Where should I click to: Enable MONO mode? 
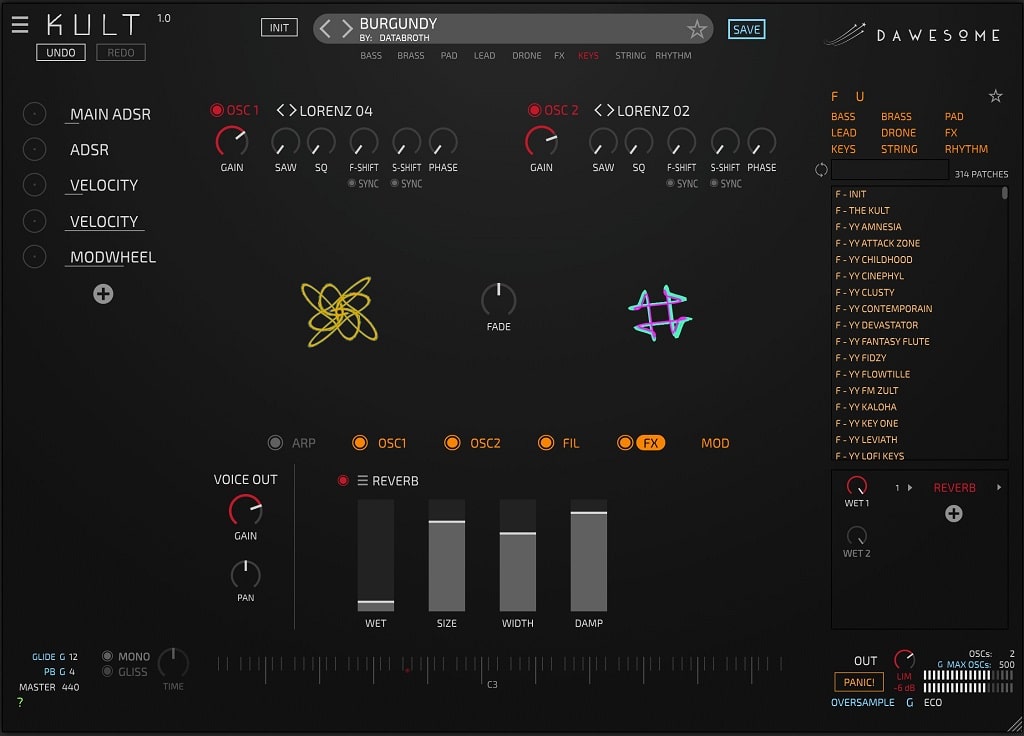pyautogui.click(x=108, y=656)
